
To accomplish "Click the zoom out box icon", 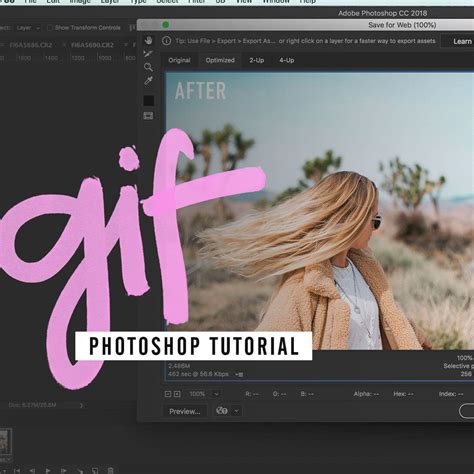I will (x=168, y=394).
